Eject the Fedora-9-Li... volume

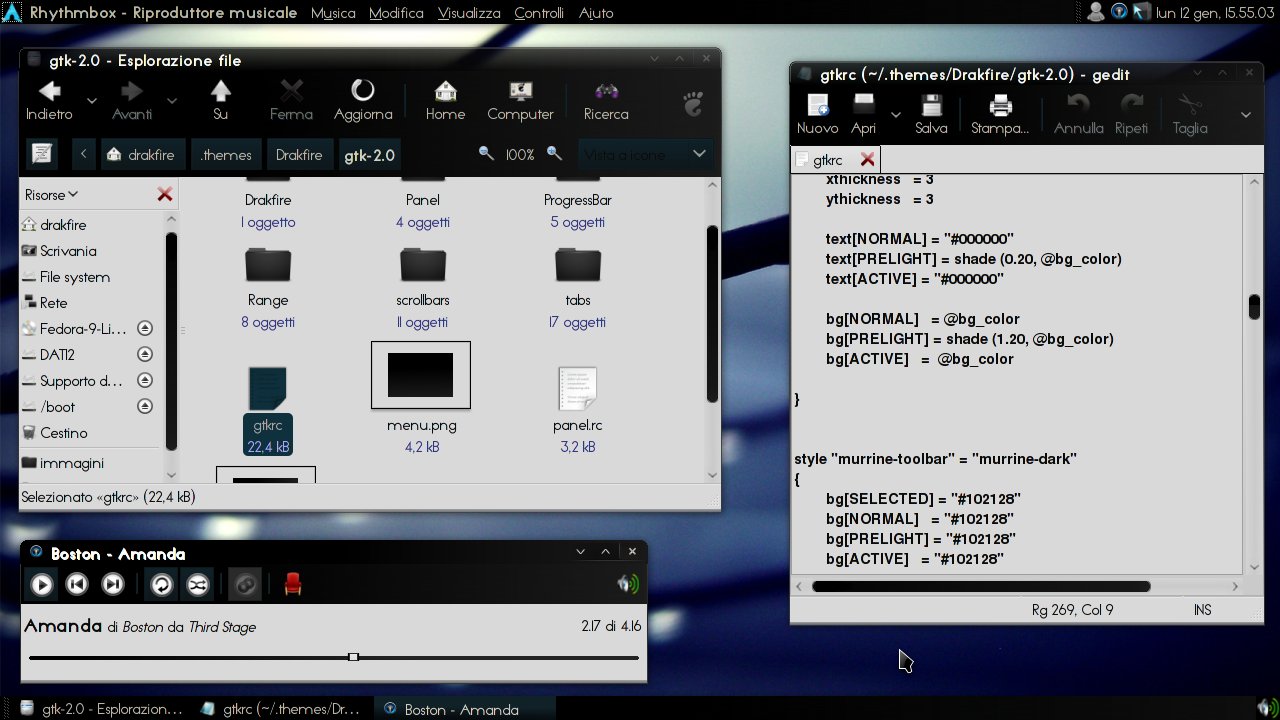[x=144, y=328]
